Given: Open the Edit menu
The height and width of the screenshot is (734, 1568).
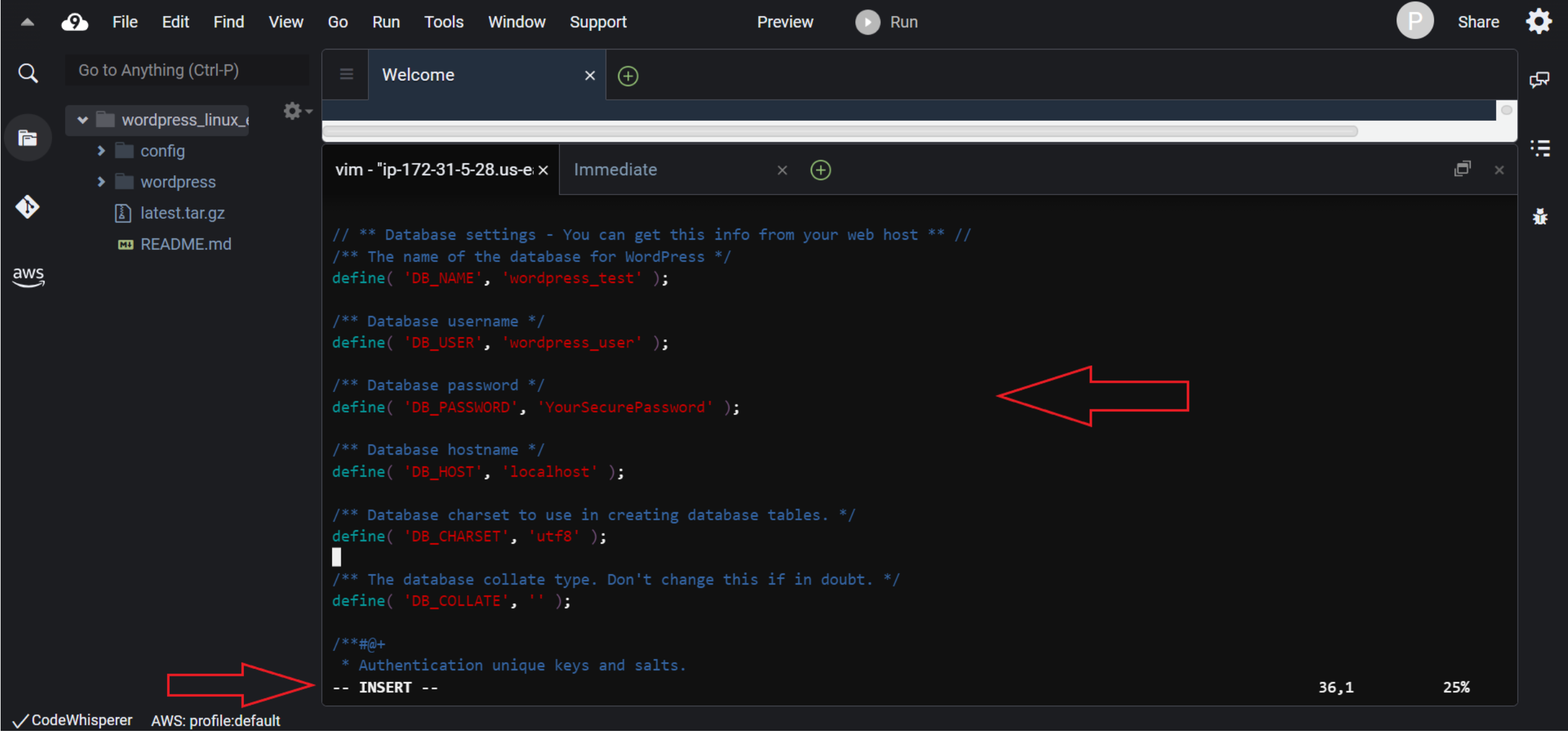Looking at the screenshot, I should tap(175, 22).
